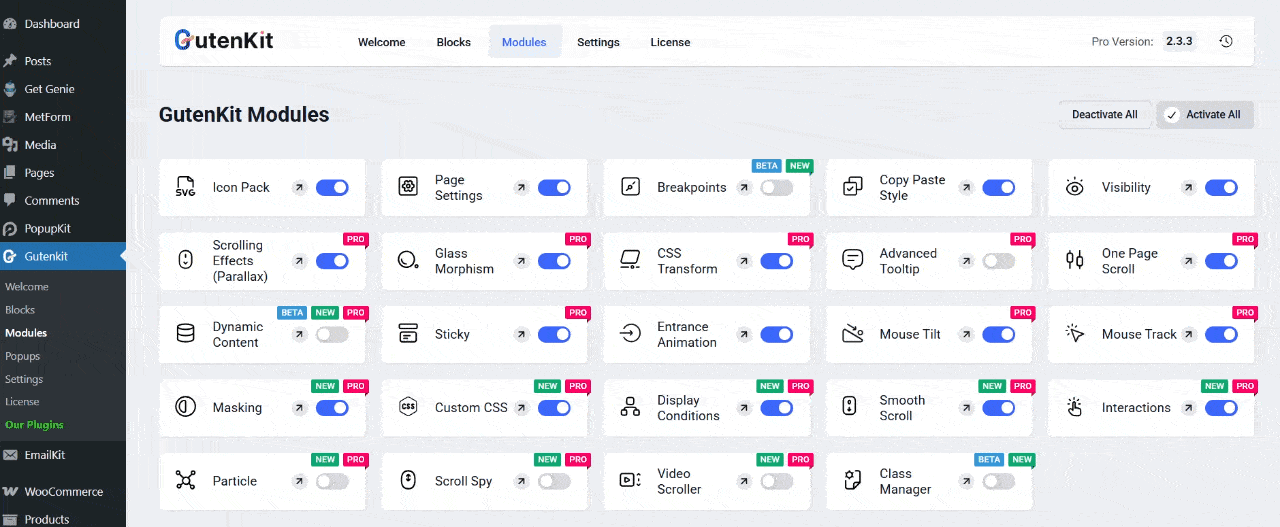
Task: Enable the Breakpoints module toggle
Action: [776, 187]
